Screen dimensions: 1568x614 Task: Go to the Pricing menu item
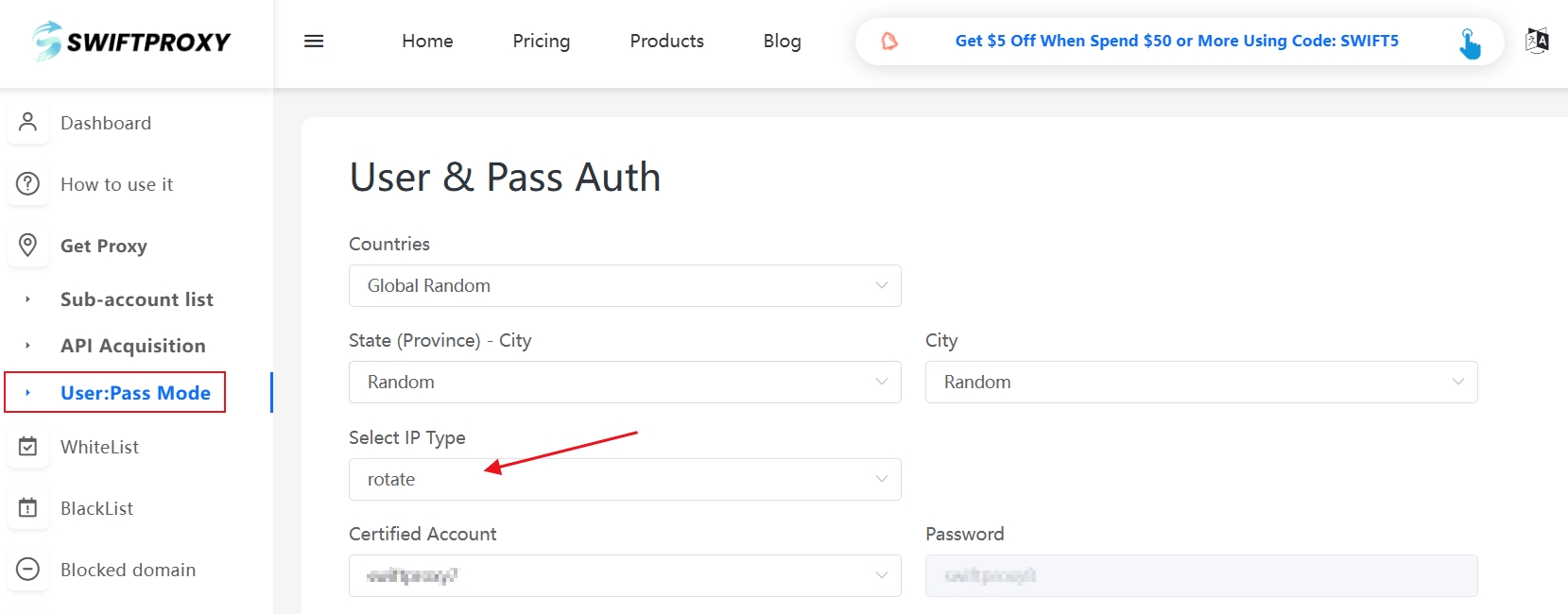pos(541,42)
